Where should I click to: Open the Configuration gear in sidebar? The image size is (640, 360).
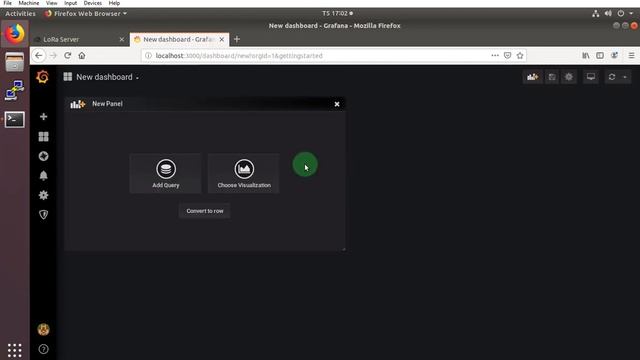pos(43,195)
